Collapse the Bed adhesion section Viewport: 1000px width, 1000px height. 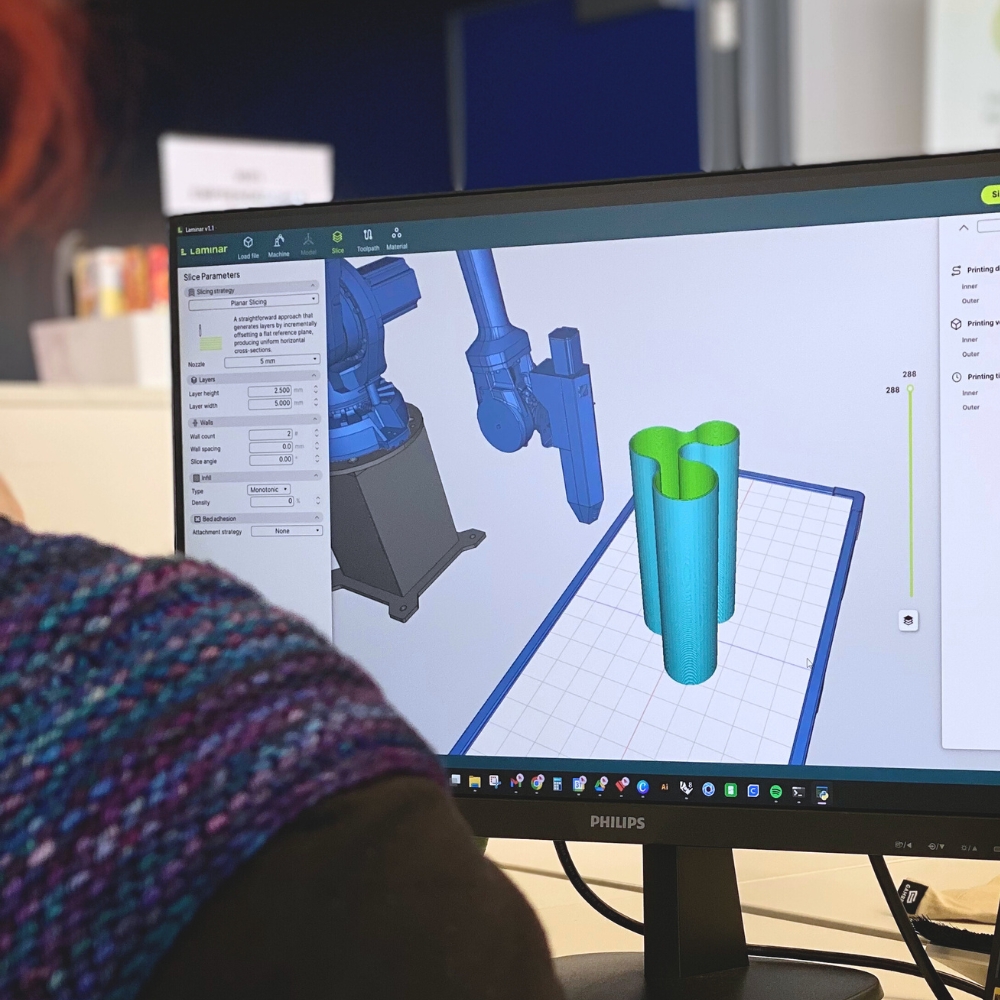[x=317, y=517]
